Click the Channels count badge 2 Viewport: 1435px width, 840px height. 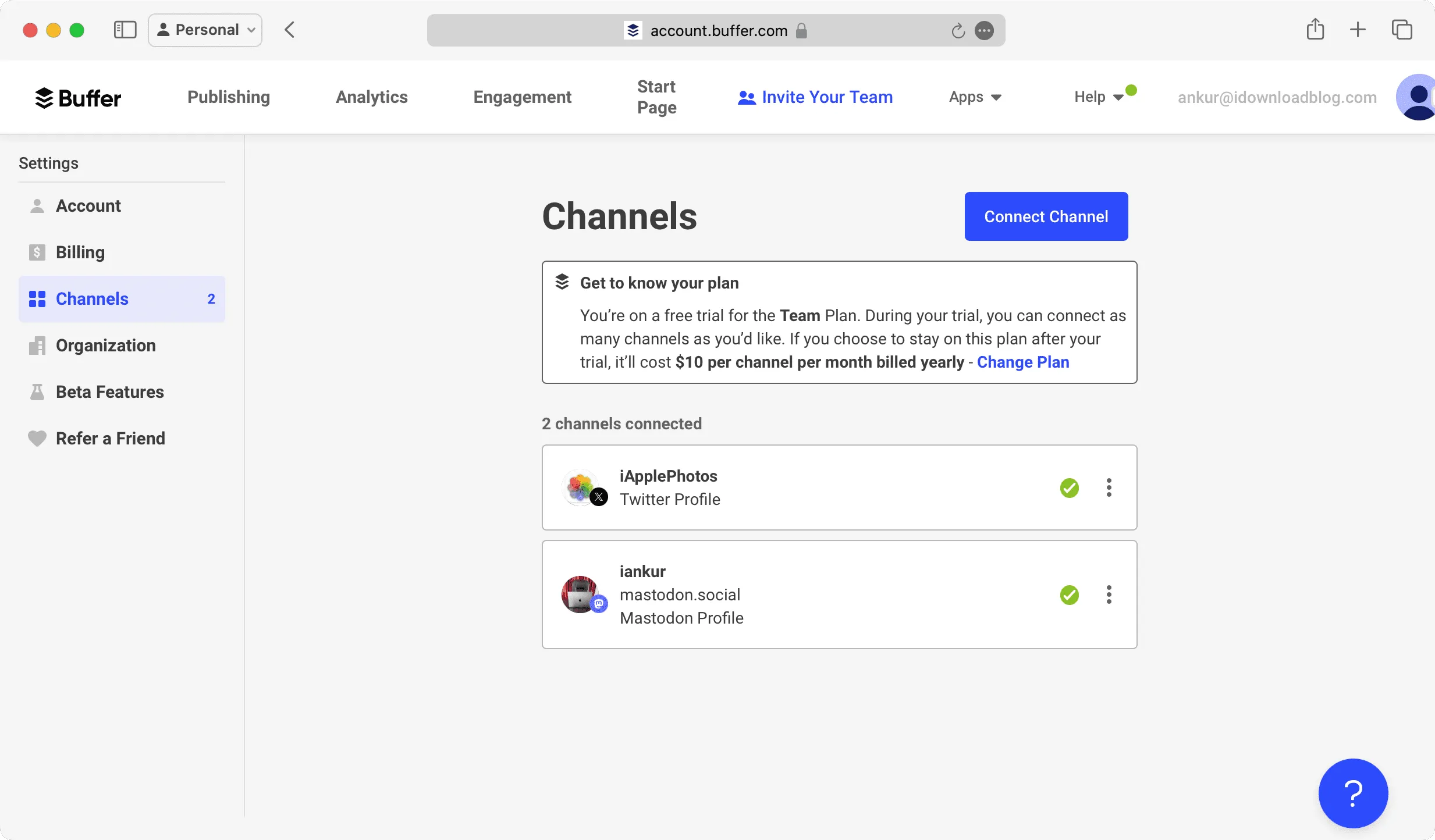[x=211, y=299]
